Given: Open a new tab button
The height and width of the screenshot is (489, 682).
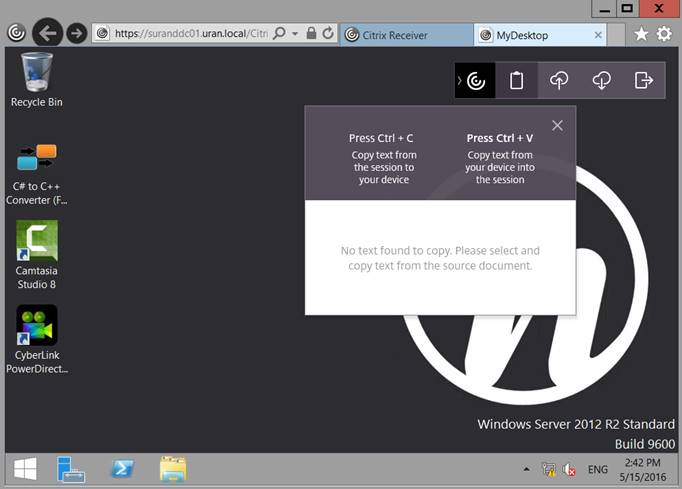Looking at the screenshot, I should pyautogui.click(x=616, y=35).
